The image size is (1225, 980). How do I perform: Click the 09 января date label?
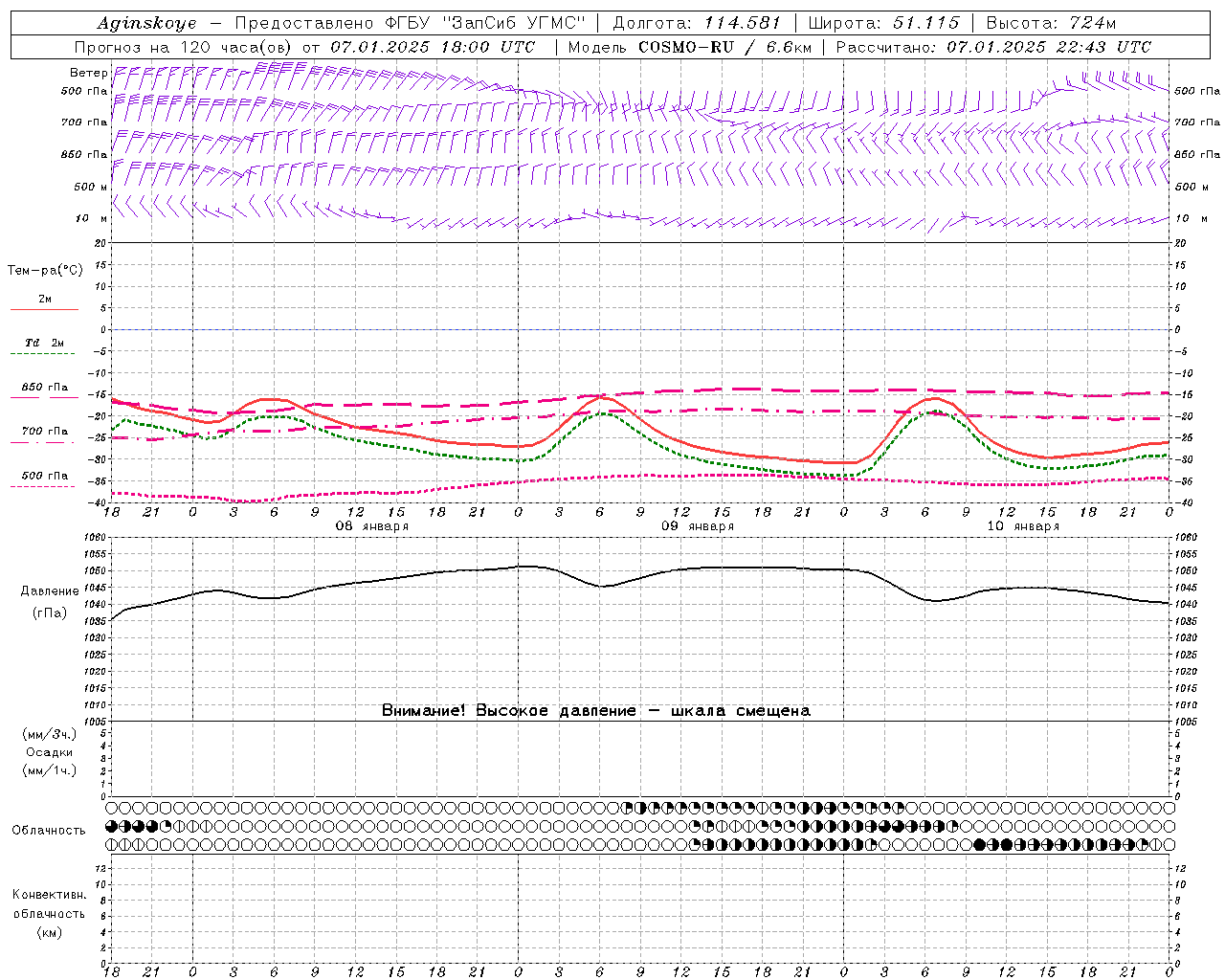(x=698, y=526)
